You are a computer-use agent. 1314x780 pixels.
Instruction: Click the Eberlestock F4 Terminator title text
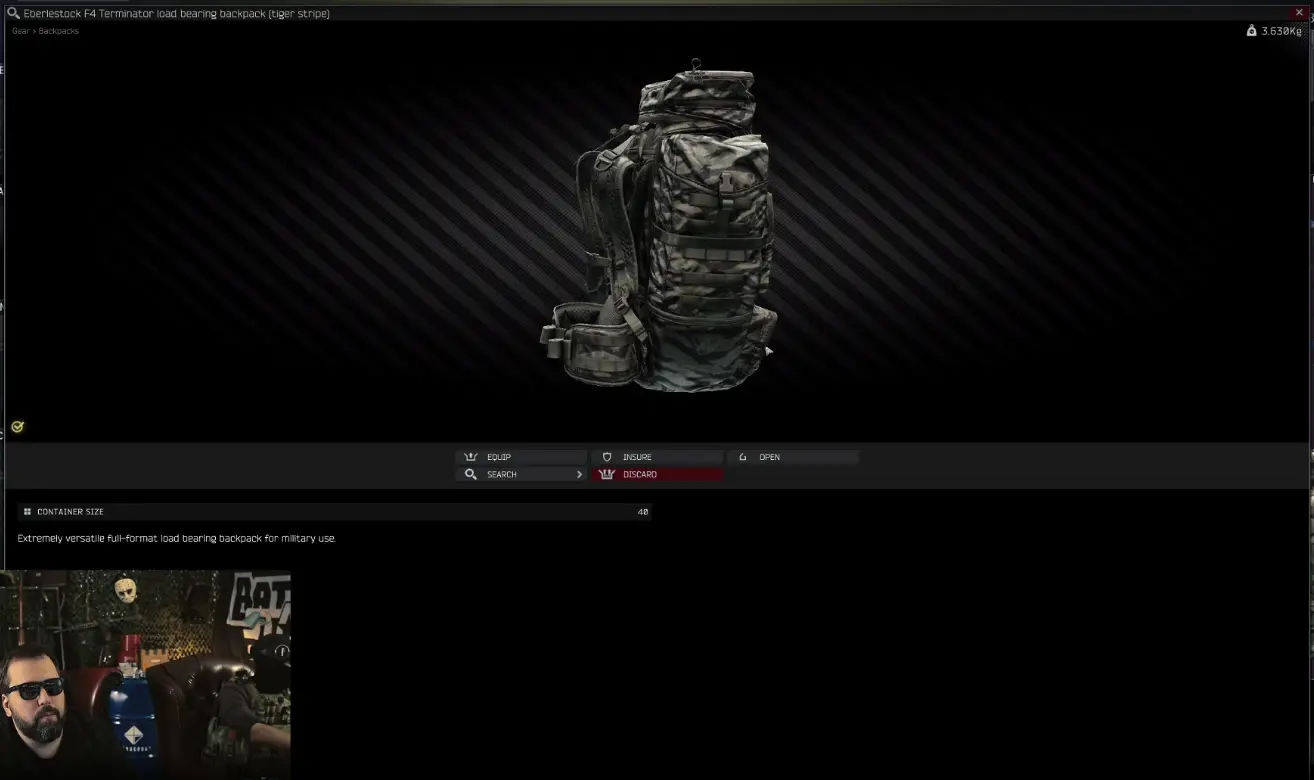pos(176,13)
